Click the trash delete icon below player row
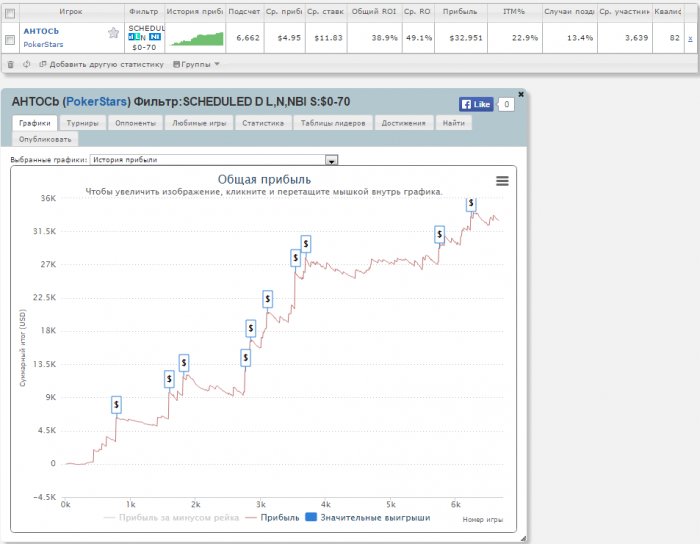The height and width of the screenshot is (544, 700). coord(10,63)
